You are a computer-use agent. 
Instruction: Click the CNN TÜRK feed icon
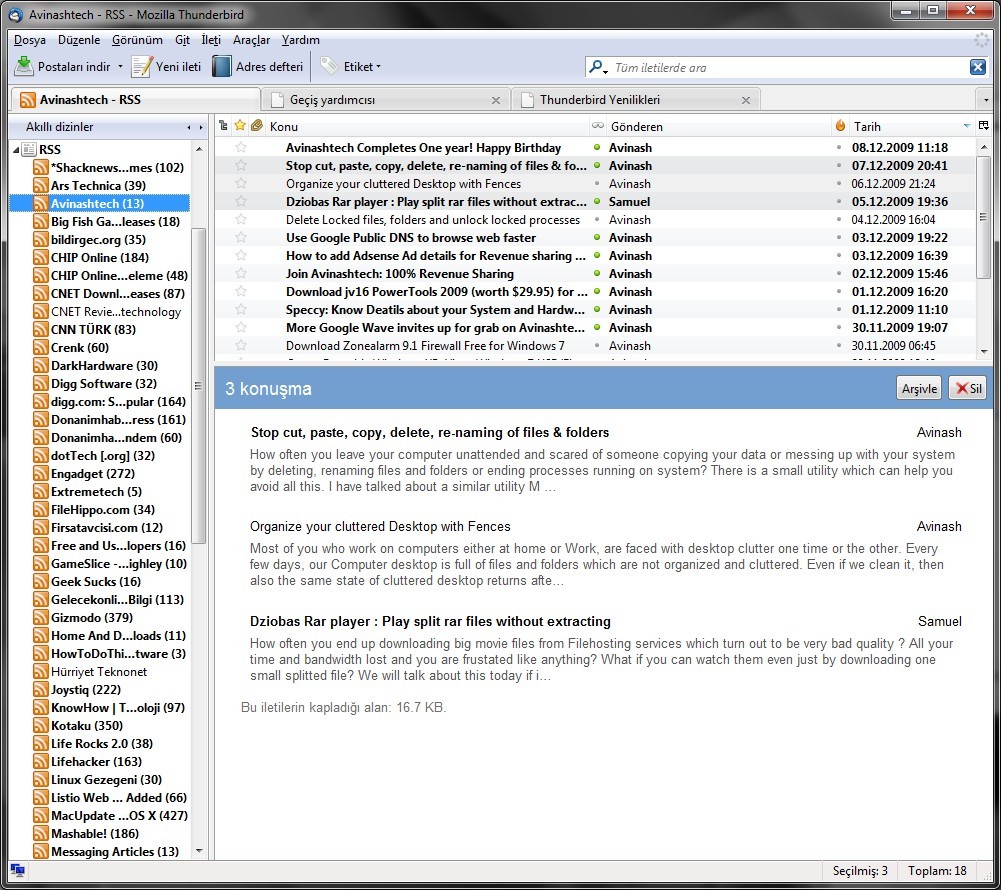(41, 329)
